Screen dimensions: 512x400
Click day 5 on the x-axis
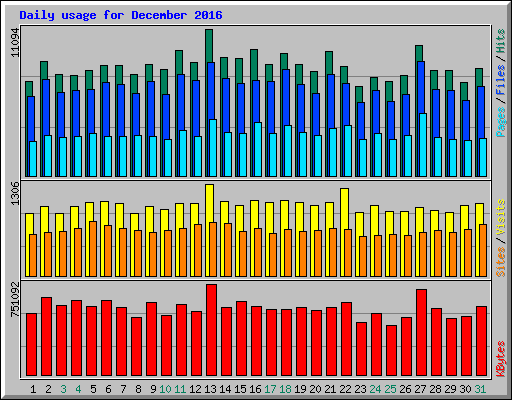pyautogui.click(x=93, y=389)
